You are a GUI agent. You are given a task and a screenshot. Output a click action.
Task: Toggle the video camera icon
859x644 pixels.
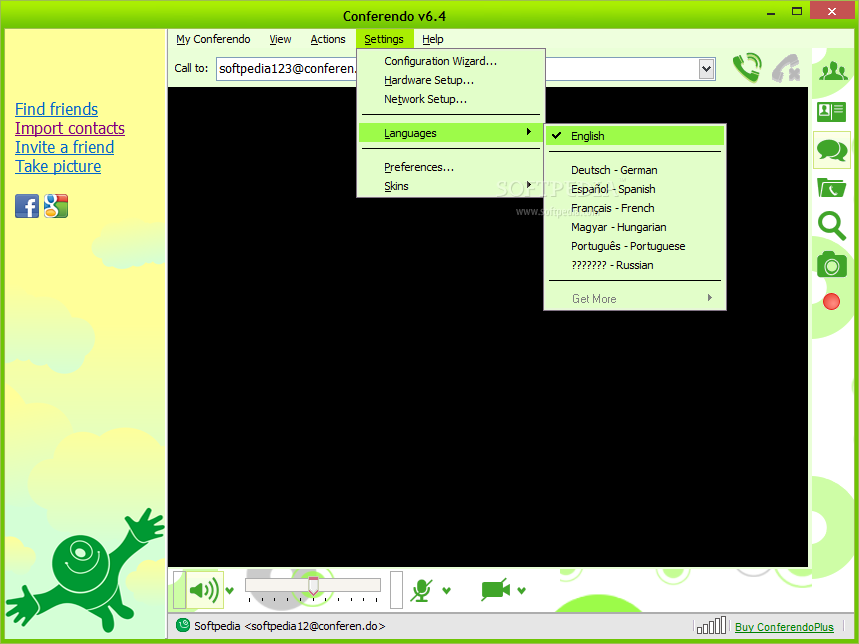(x=495, y=590)
